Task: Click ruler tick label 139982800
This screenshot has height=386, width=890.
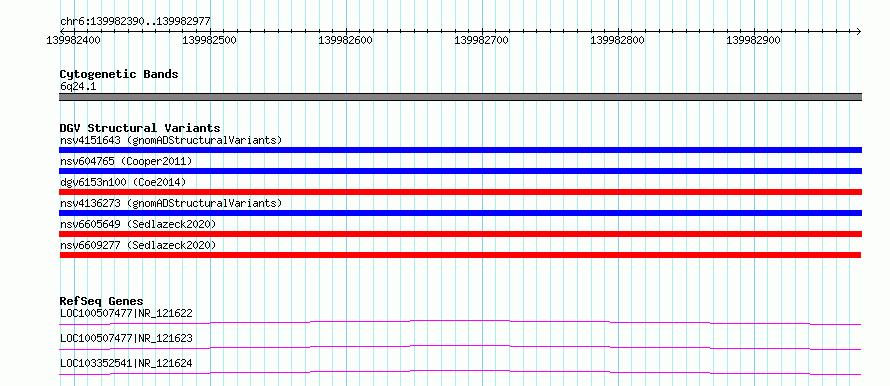Action: click(x=618, y=40)
